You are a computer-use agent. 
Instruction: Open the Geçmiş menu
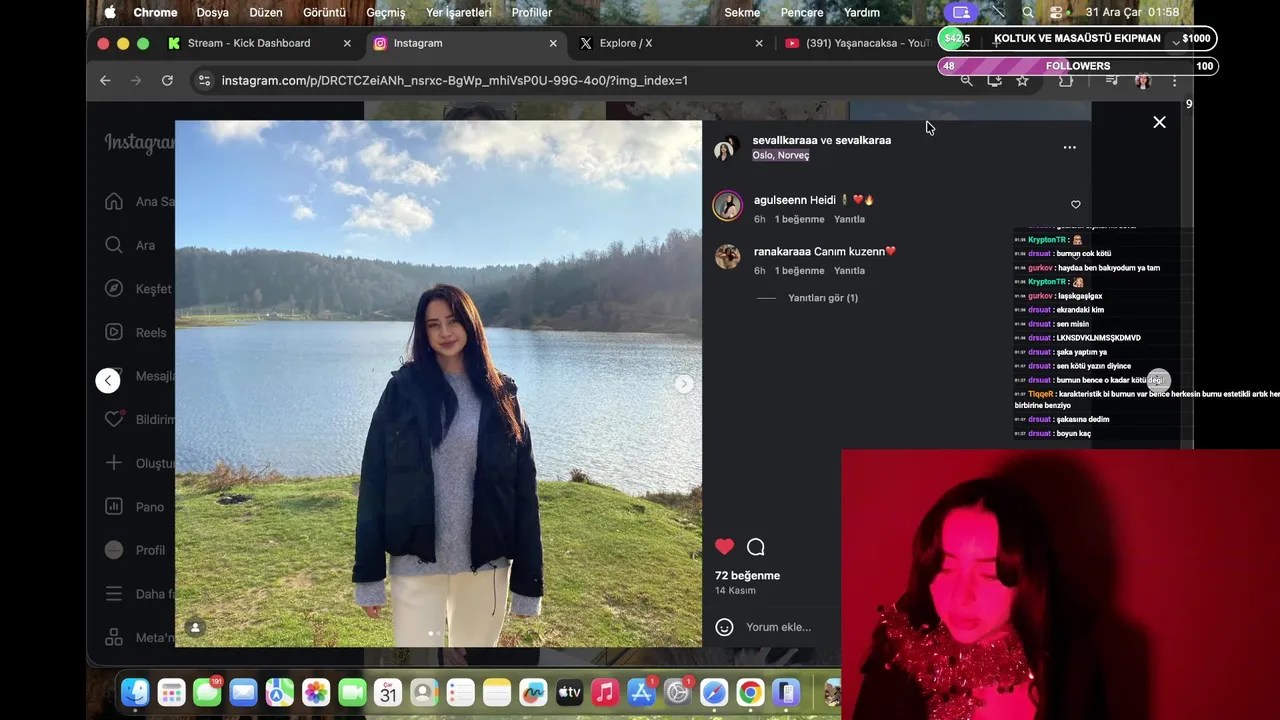pos(386,12)
